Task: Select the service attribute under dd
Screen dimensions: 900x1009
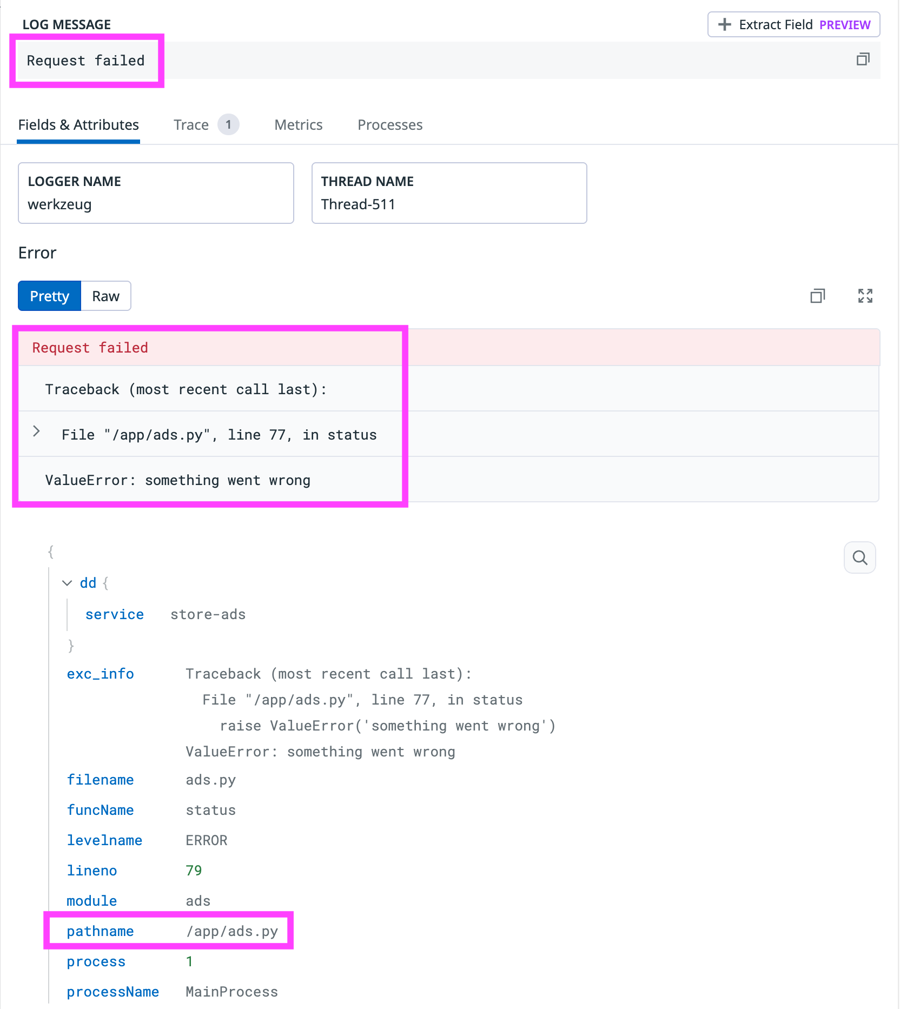Action: [x=114, y=614]
